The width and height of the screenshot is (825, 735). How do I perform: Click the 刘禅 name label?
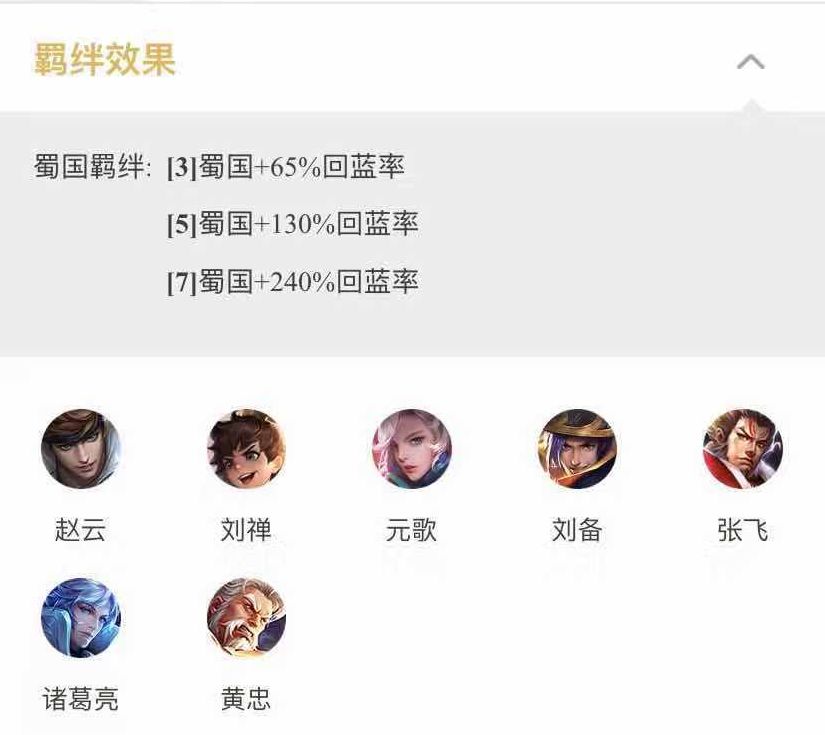(246, 530)
